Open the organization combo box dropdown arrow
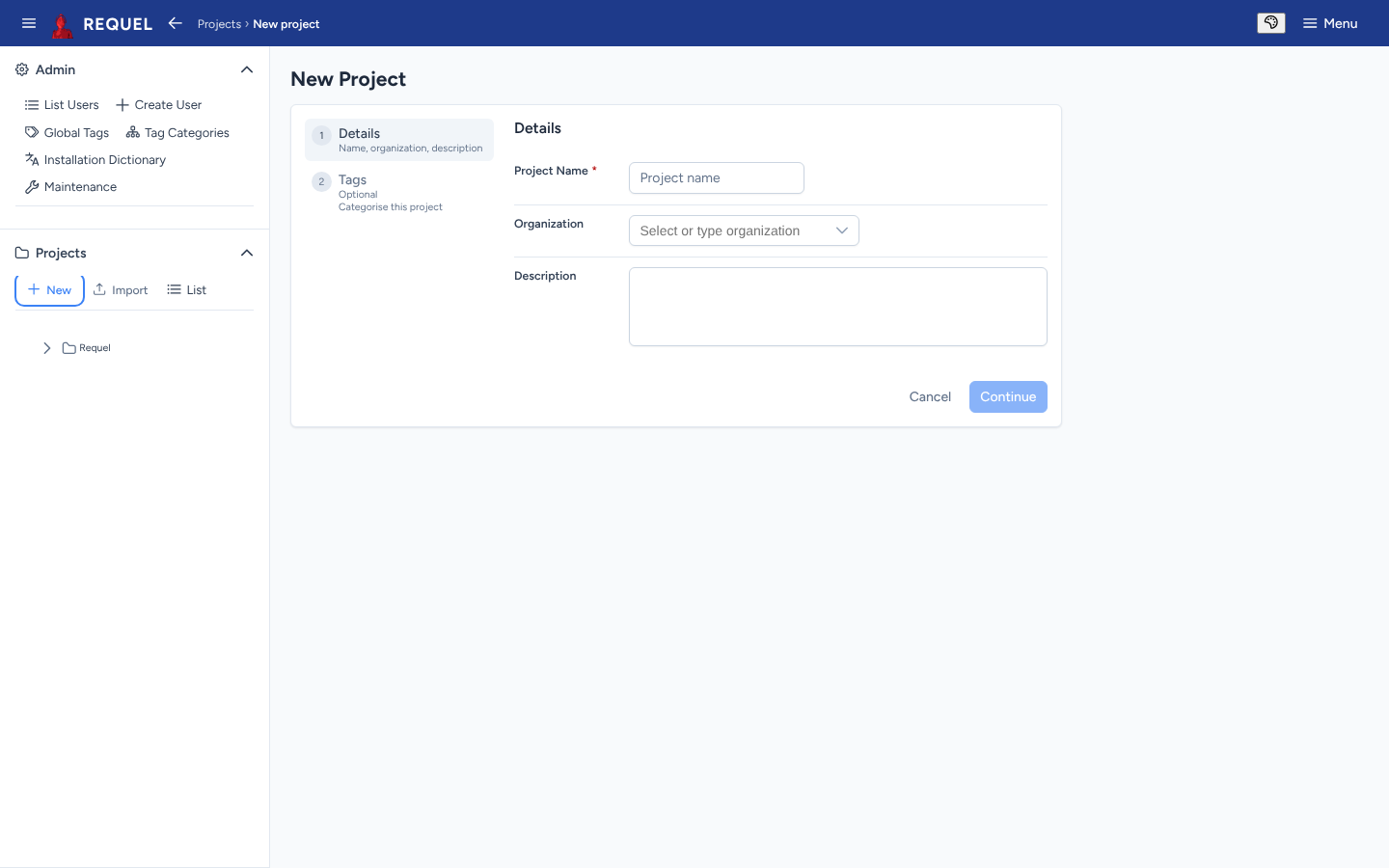The image size is (1389, 868). (x=841, y=231)
